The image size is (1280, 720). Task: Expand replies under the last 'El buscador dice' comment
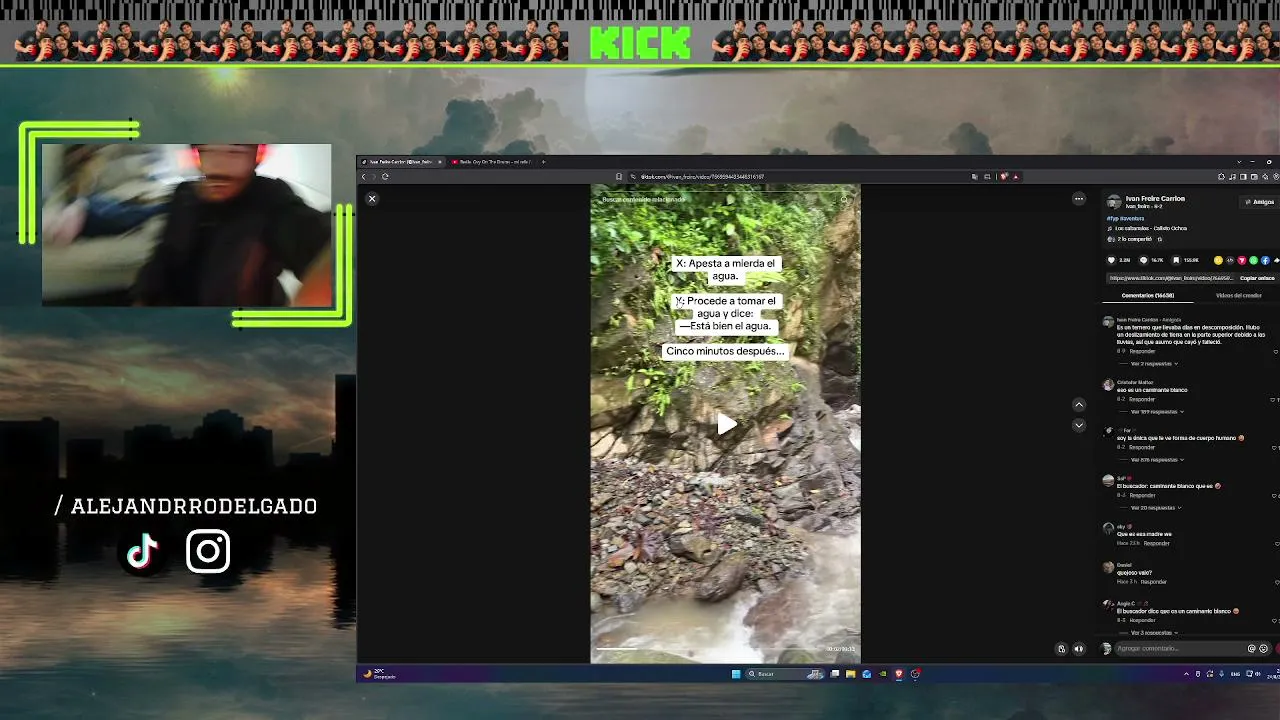point(1155,632)
